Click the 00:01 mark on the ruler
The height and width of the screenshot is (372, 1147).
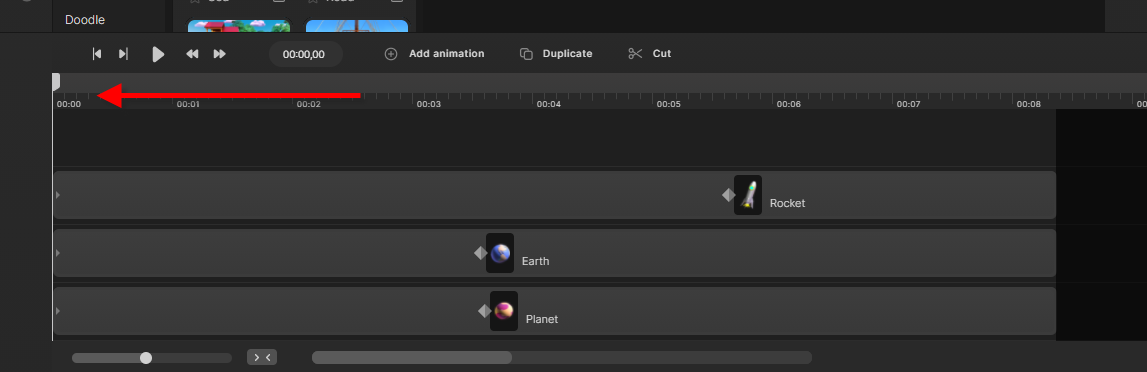tap(188, 104)
